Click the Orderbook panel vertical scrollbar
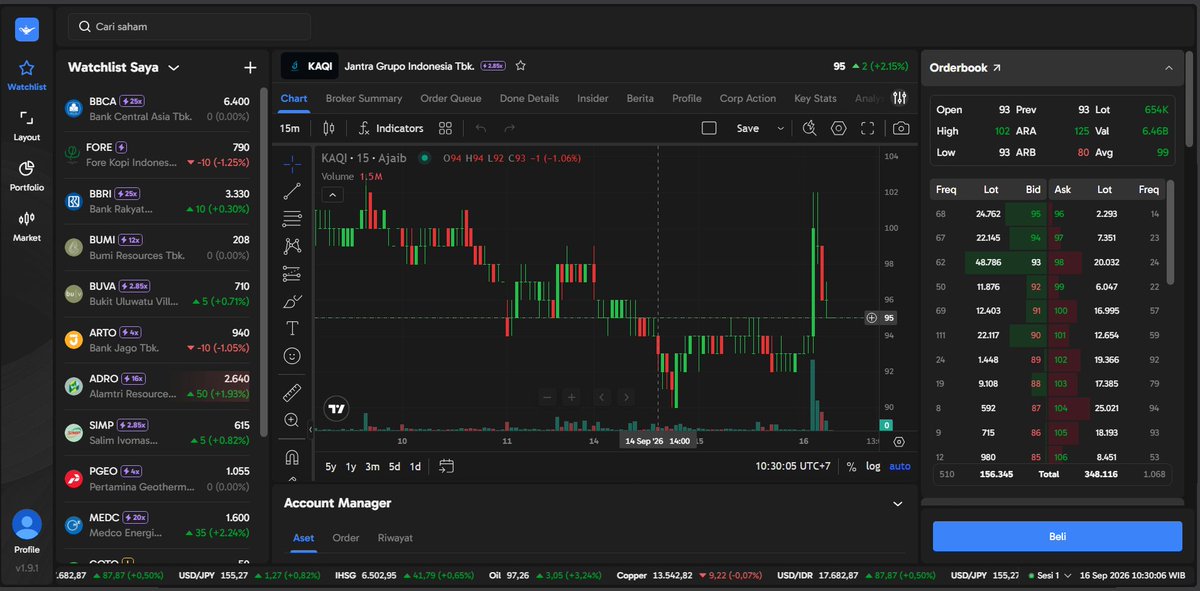Image resolution: width=1200 pixels, height=591 pixels. coord(1188,98)
